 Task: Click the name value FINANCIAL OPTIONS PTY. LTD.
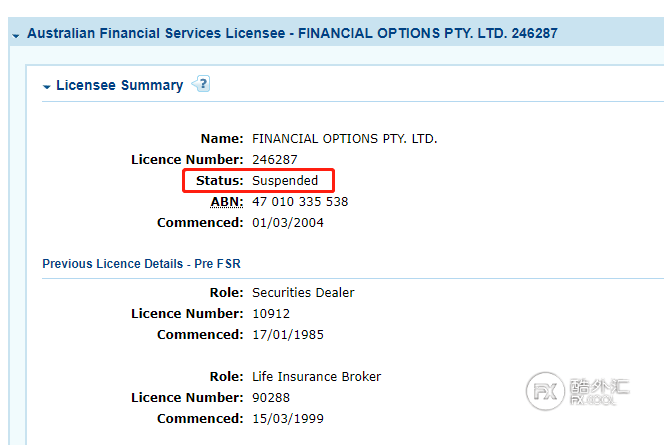tap(344, 139)
